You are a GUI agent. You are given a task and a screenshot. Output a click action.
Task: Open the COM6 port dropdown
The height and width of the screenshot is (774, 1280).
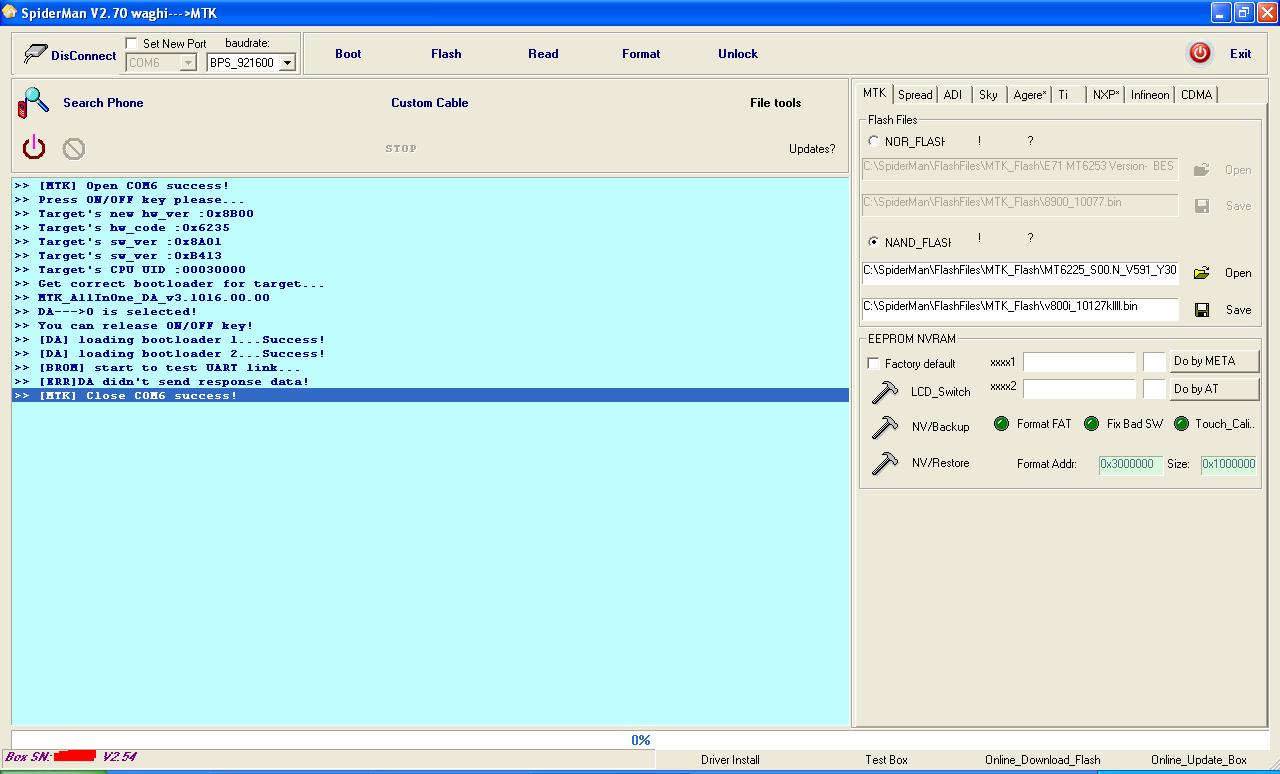coord(188,63)
